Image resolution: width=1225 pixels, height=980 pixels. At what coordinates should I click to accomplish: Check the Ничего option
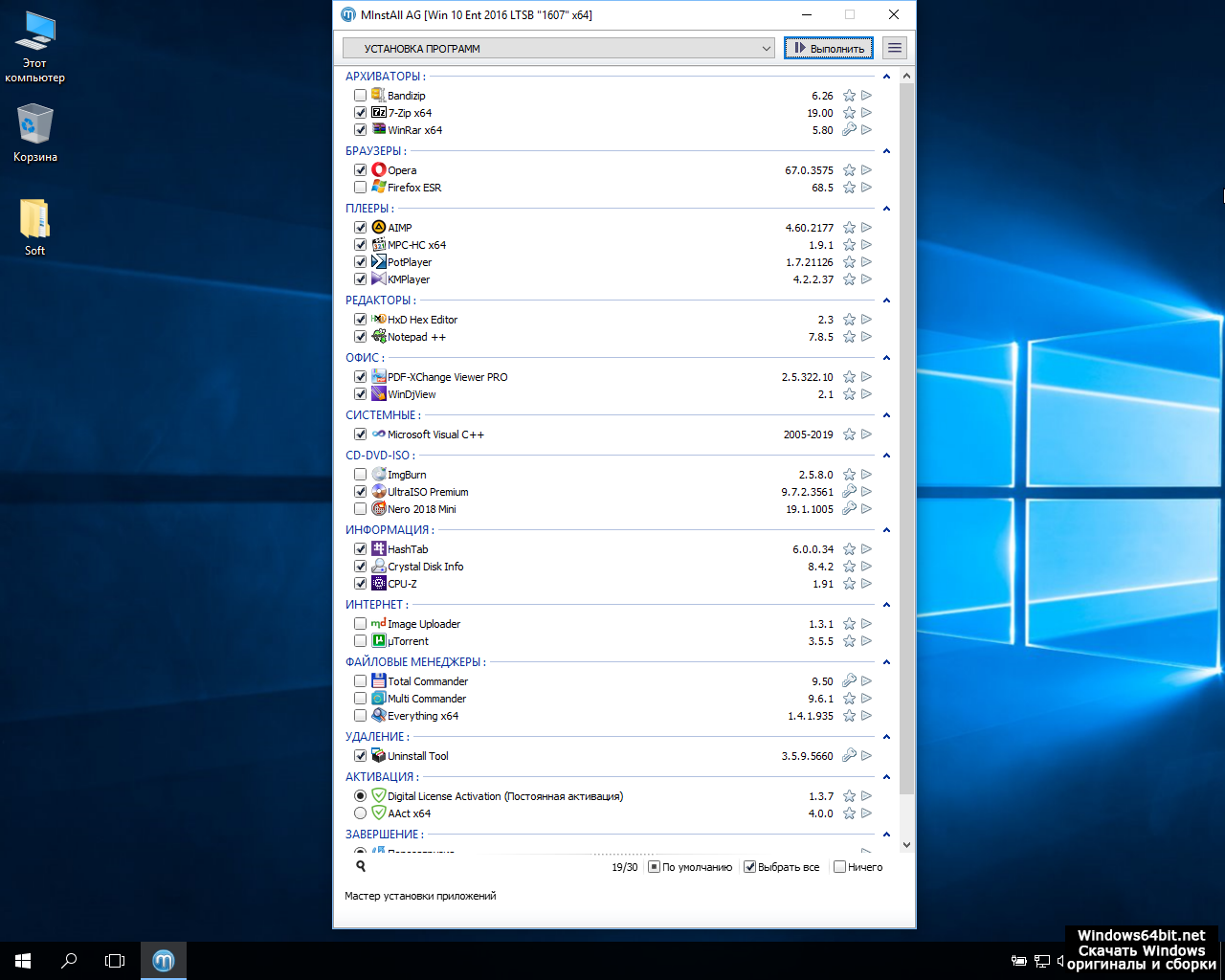click(x=839, y=867)
